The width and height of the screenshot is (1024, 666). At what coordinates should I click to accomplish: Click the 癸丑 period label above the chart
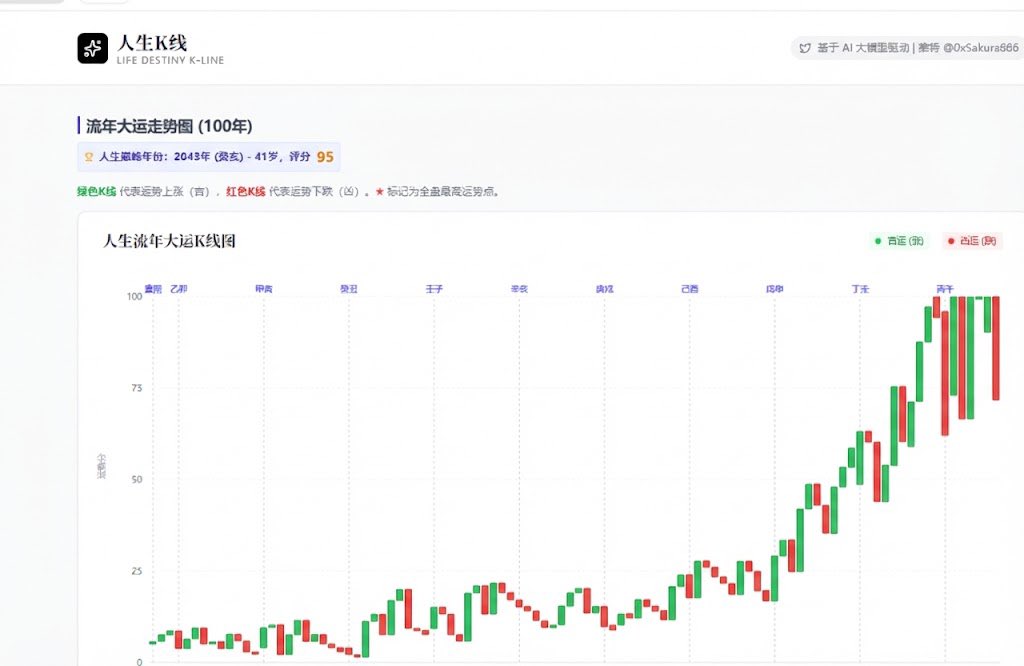tap(349, 289)
